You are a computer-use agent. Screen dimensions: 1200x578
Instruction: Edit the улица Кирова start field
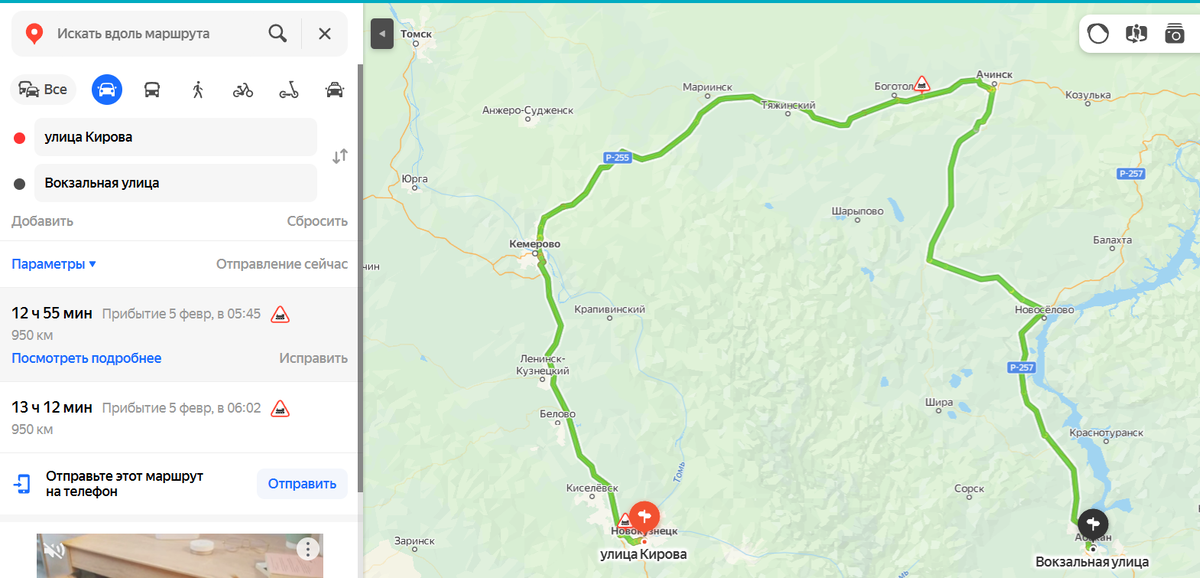click(175, 137)
